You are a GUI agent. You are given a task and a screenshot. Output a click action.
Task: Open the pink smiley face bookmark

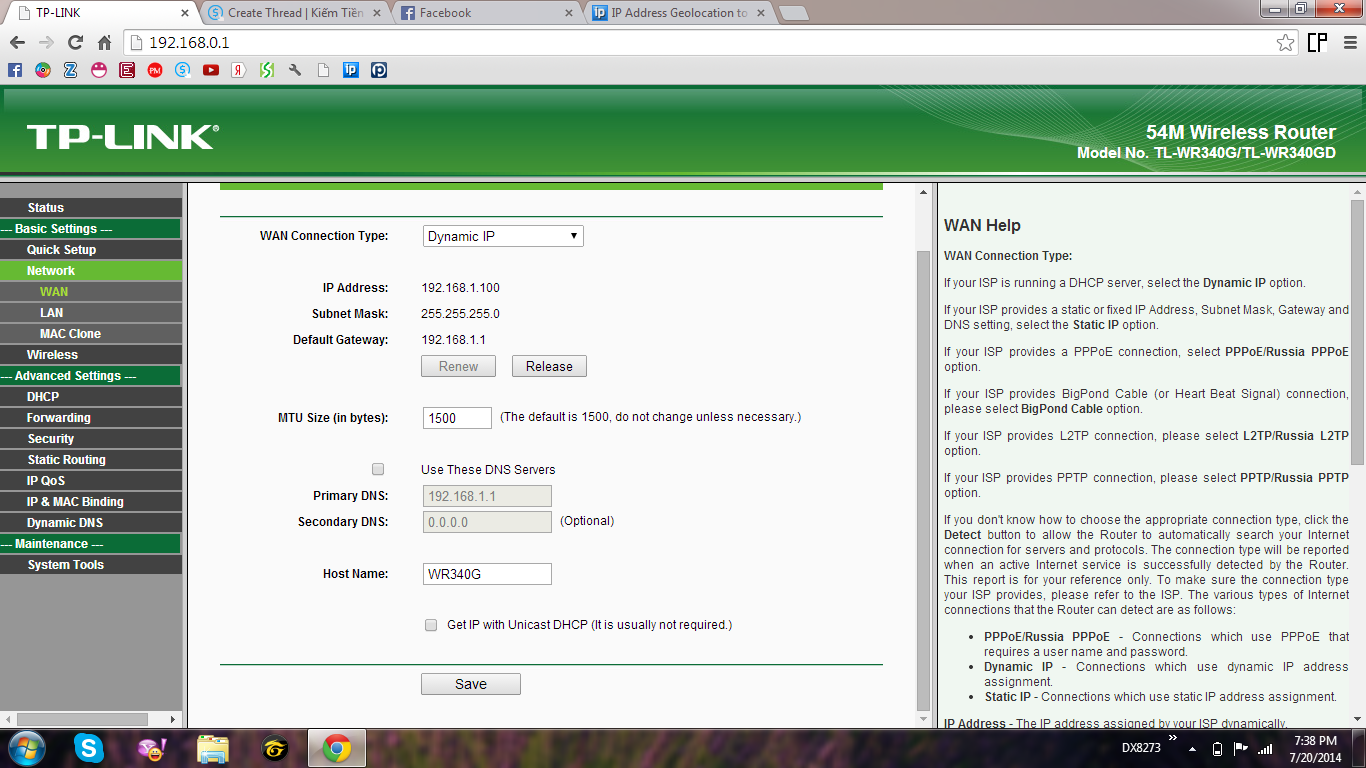click(x=98, y=70)
